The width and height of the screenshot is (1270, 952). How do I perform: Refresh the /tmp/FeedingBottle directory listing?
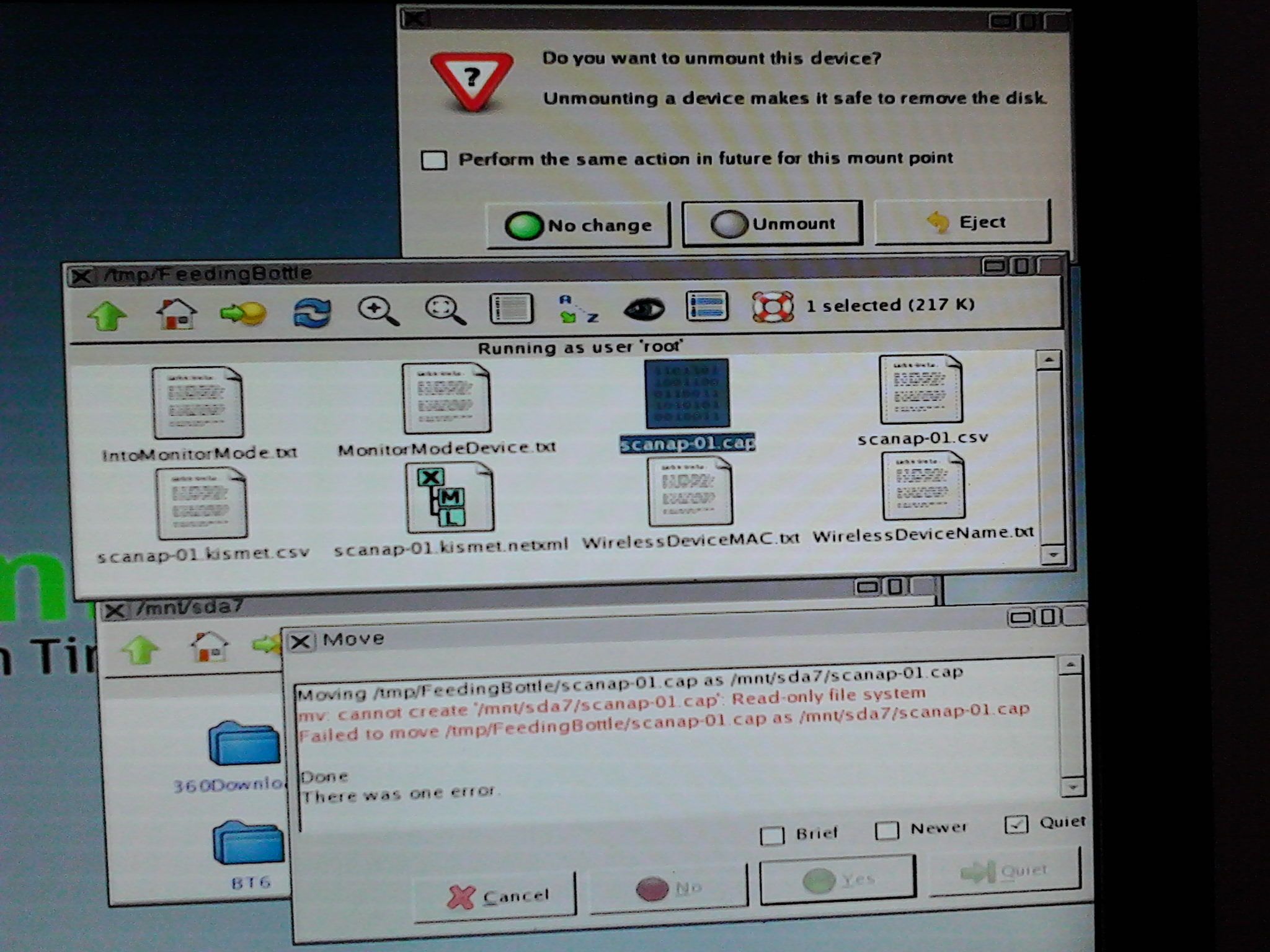point(312,312)
